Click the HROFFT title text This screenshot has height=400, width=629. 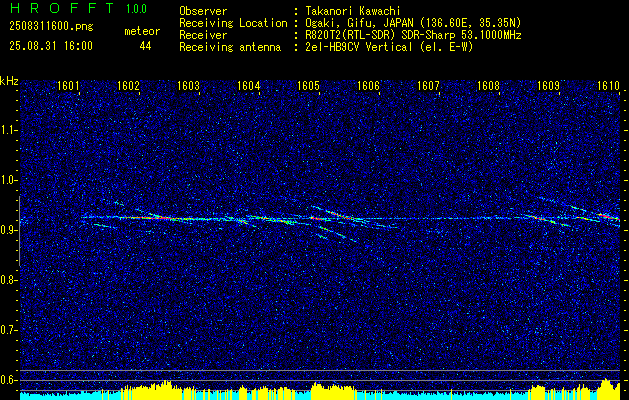pos(62,8)
